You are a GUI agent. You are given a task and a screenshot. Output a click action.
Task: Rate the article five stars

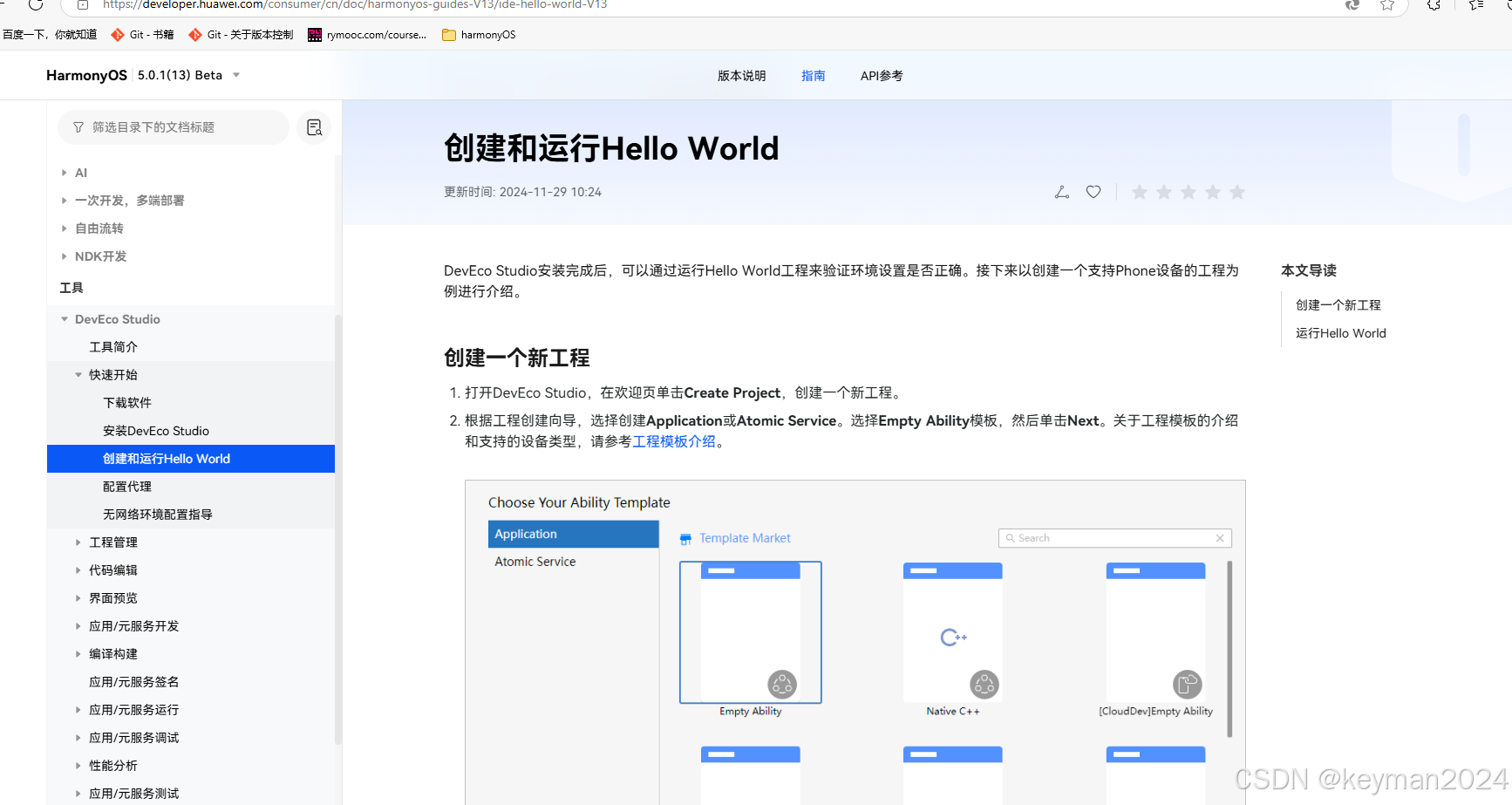coord(1237,192)
